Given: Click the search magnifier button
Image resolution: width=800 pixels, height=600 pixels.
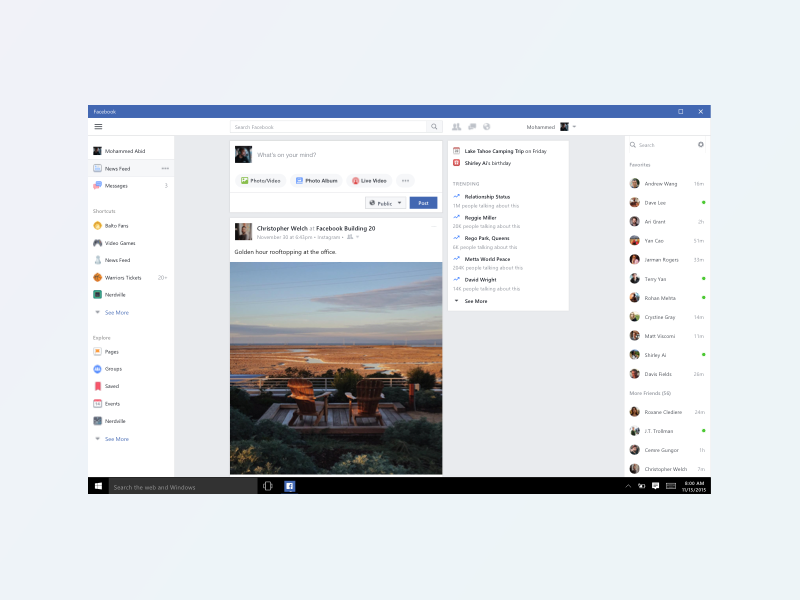Looking at the screenshot, I should pyautogui.click(x=434, y=127).
